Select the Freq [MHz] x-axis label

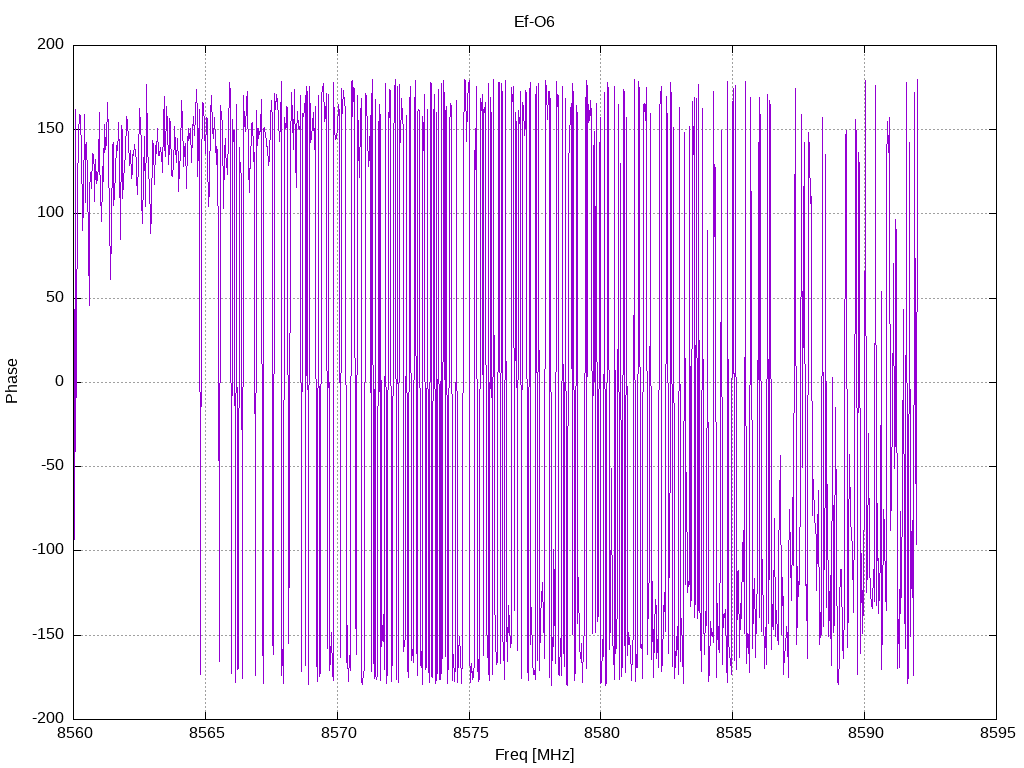534,755
